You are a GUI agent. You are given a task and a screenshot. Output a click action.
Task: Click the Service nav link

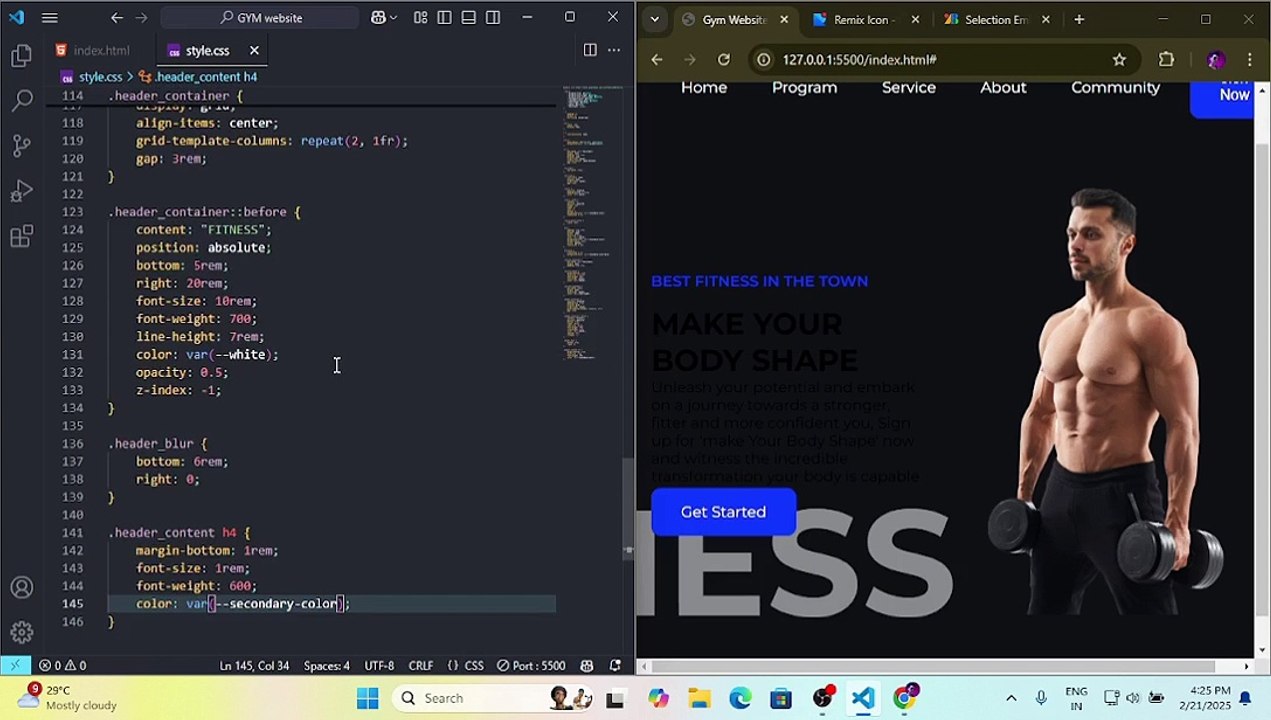[x=909, y=88]
